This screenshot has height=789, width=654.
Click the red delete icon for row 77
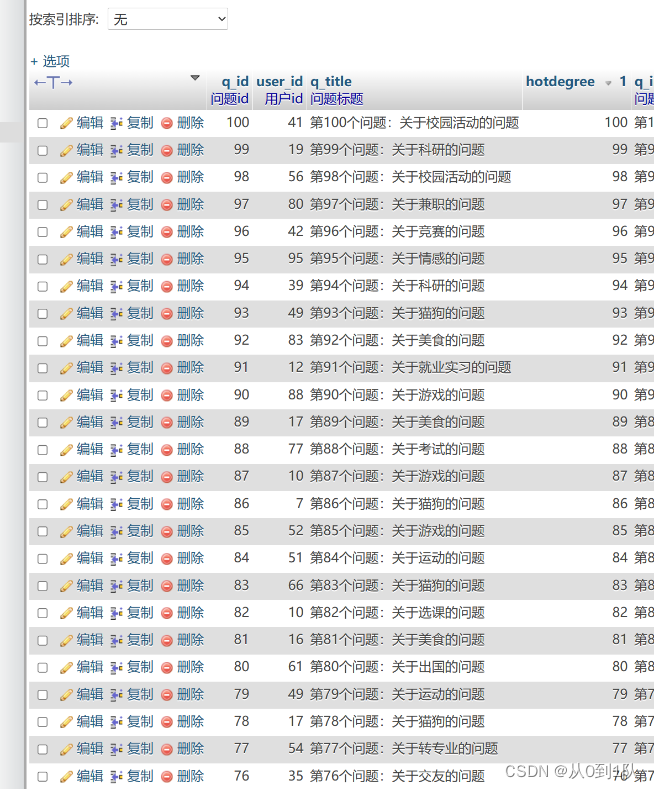point(167,749)
